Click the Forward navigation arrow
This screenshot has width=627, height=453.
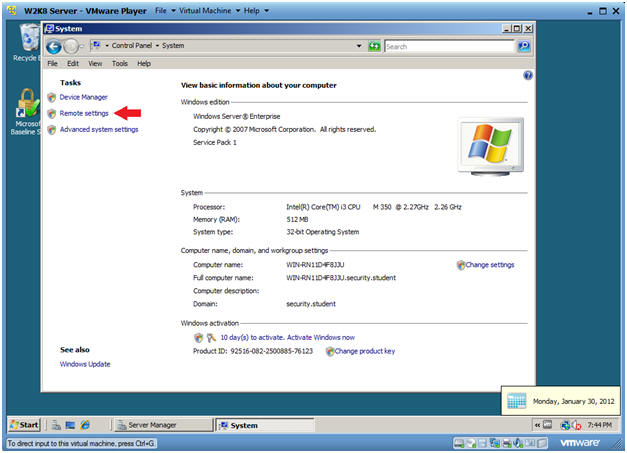(x=71, y=47)
